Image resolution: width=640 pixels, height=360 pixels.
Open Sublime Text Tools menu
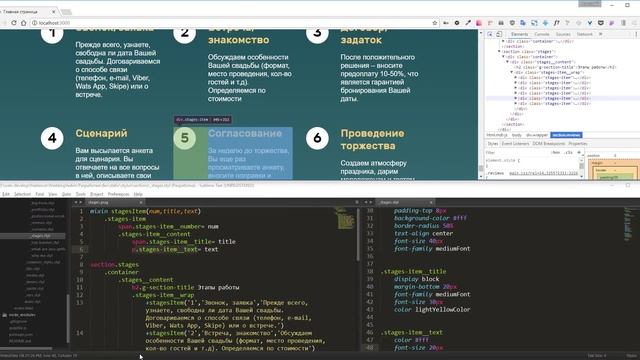[81, 194]
